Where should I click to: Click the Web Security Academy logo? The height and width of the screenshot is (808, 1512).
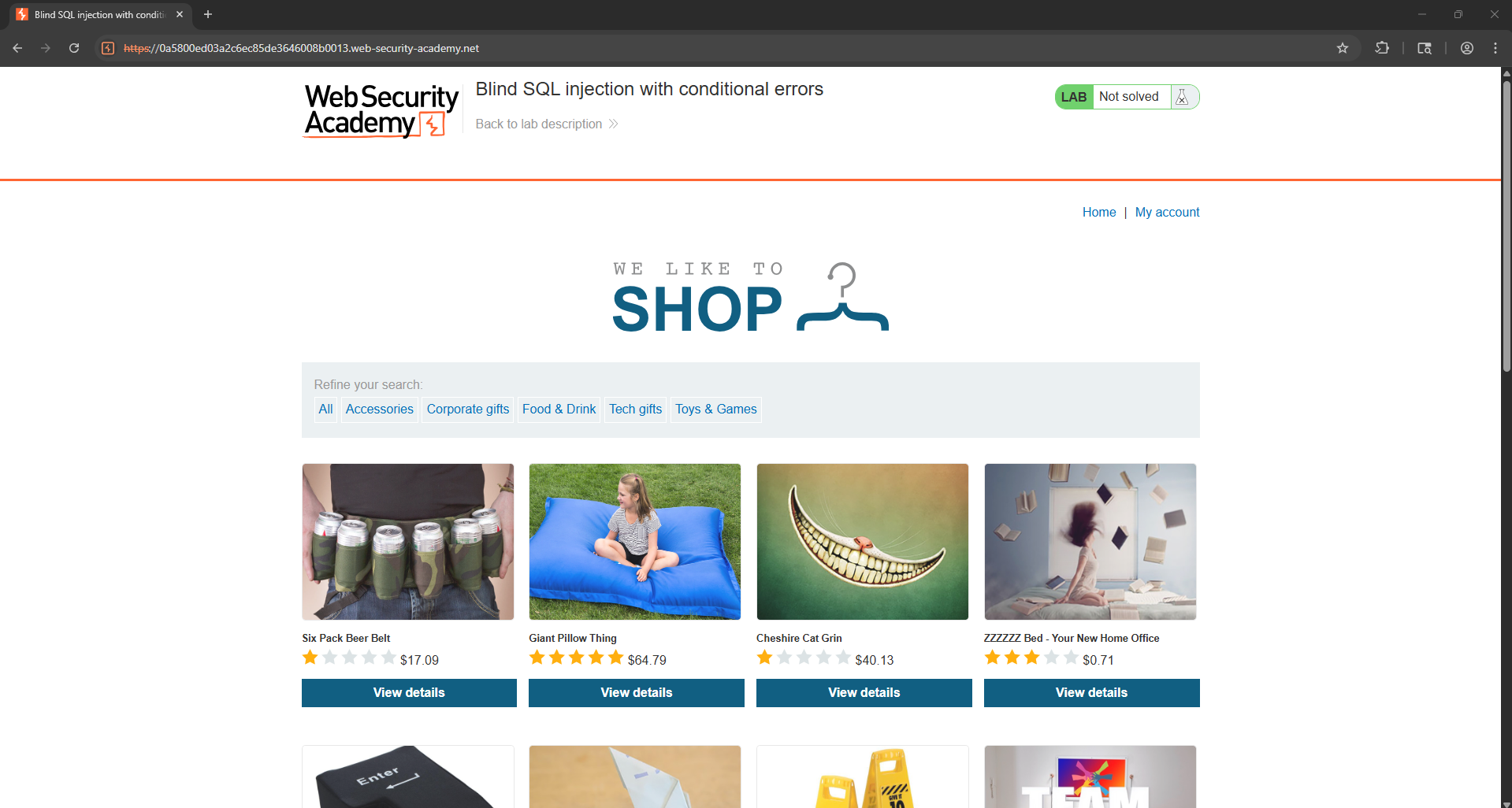[x=381, y=110]
